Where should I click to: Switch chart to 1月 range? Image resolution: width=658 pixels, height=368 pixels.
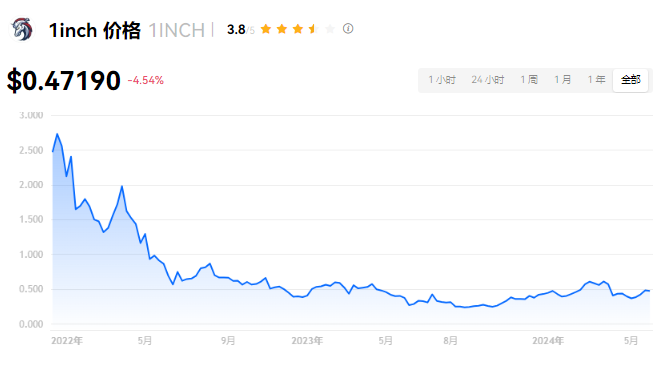563,80
